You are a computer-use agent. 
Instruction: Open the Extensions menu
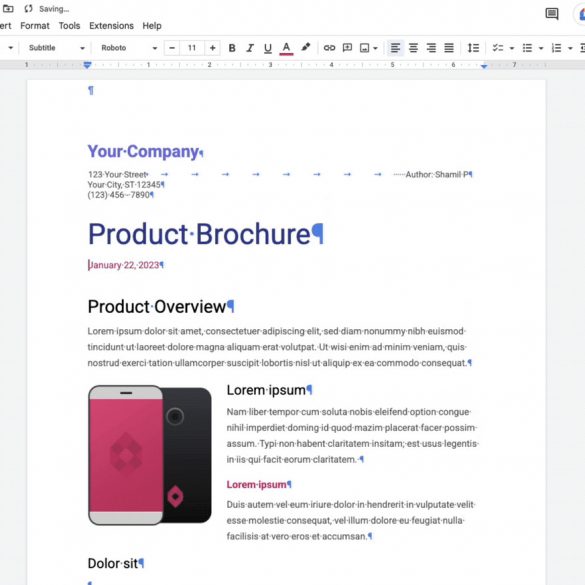(111, 26)
